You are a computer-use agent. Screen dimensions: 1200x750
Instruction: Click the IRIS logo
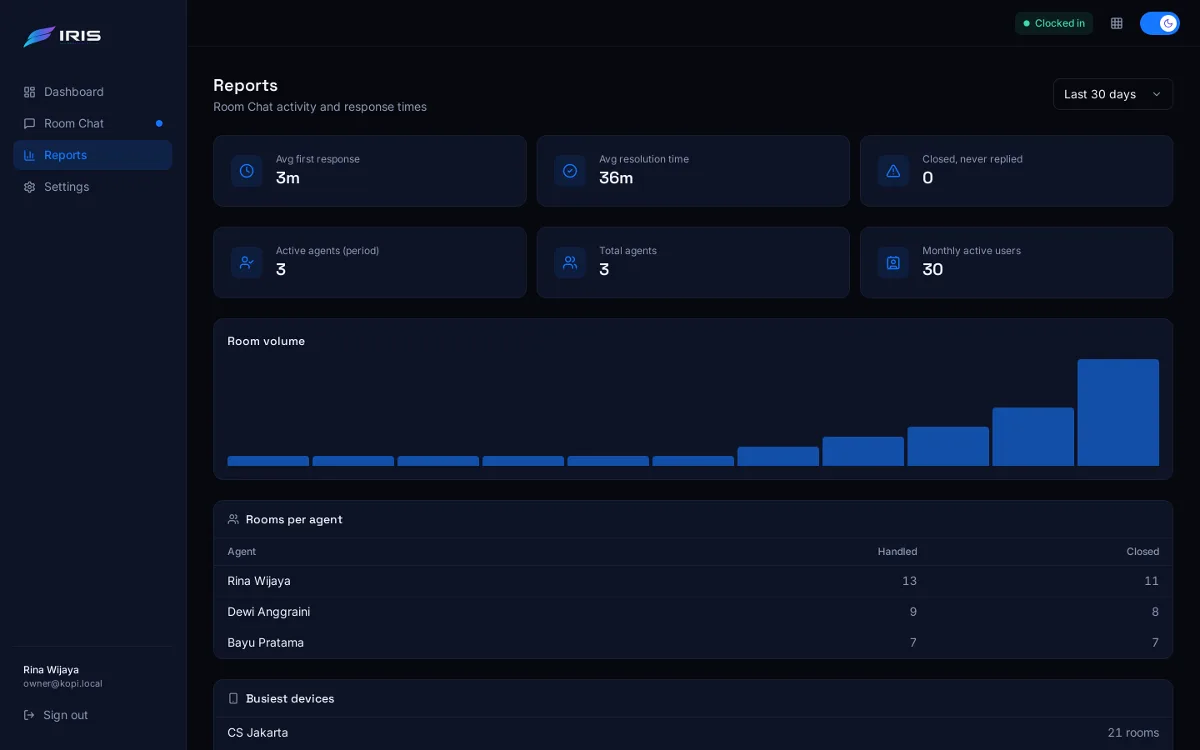pos(62,36)
